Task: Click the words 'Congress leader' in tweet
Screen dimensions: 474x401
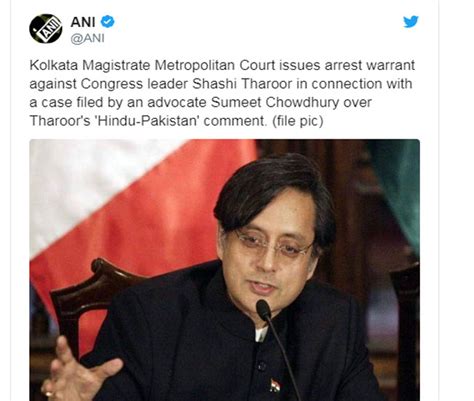Action: [134, 84]
